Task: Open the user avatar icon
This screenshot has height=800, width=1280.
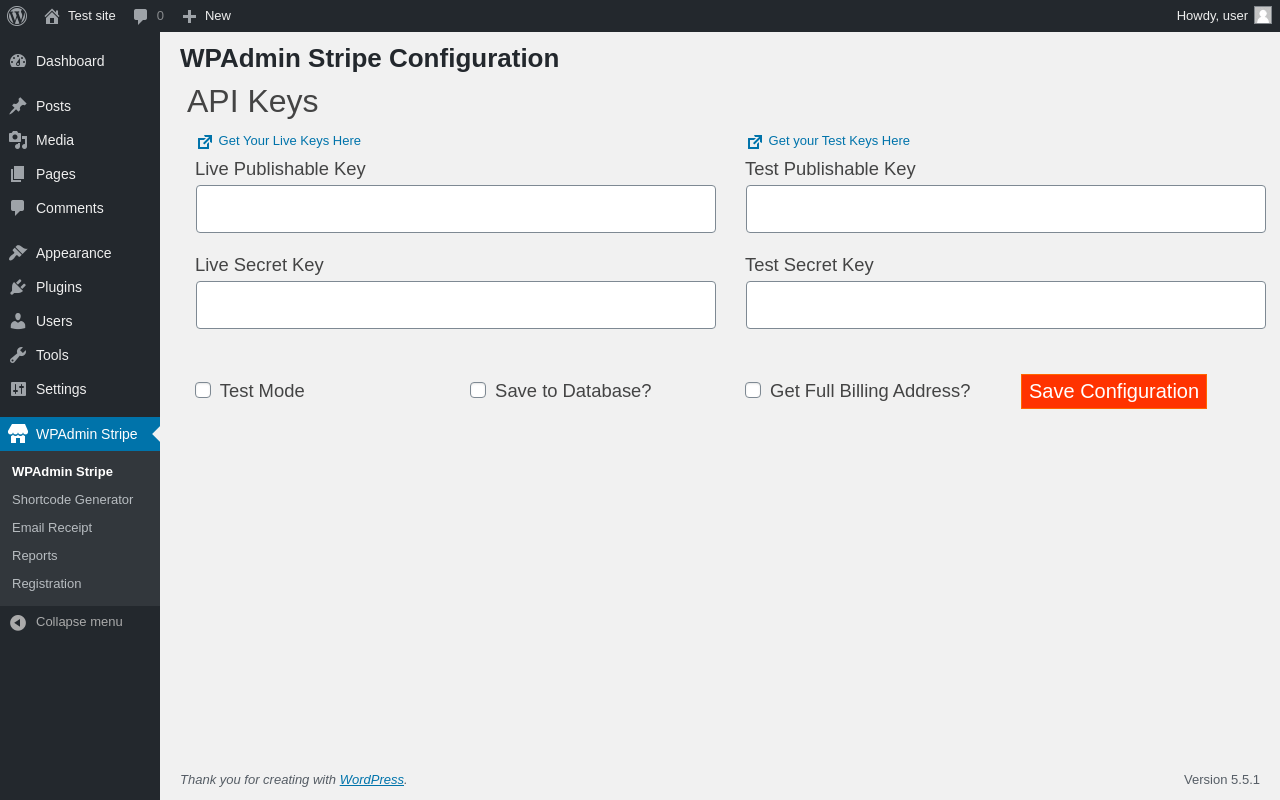Action: pos(1263,15)
